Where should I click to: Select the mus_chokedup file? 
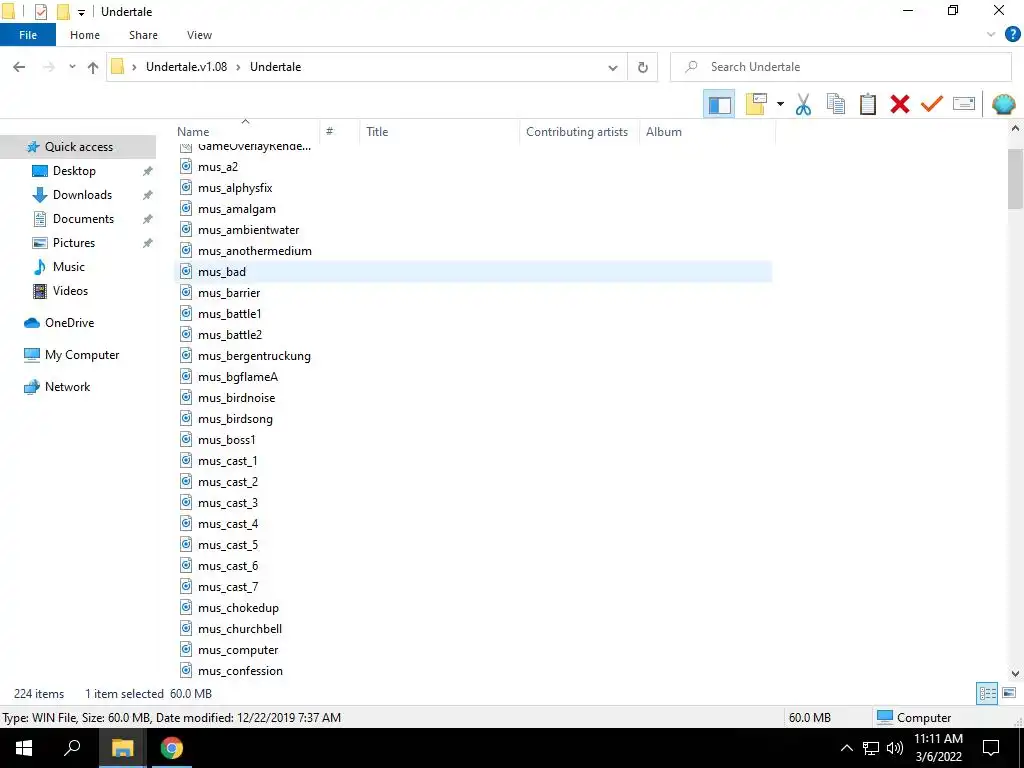coord(238,608)
